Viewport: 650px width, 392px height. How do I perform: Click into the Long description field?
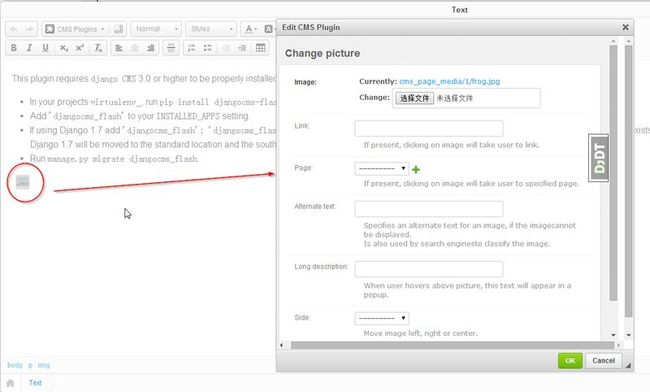(429, 269)
